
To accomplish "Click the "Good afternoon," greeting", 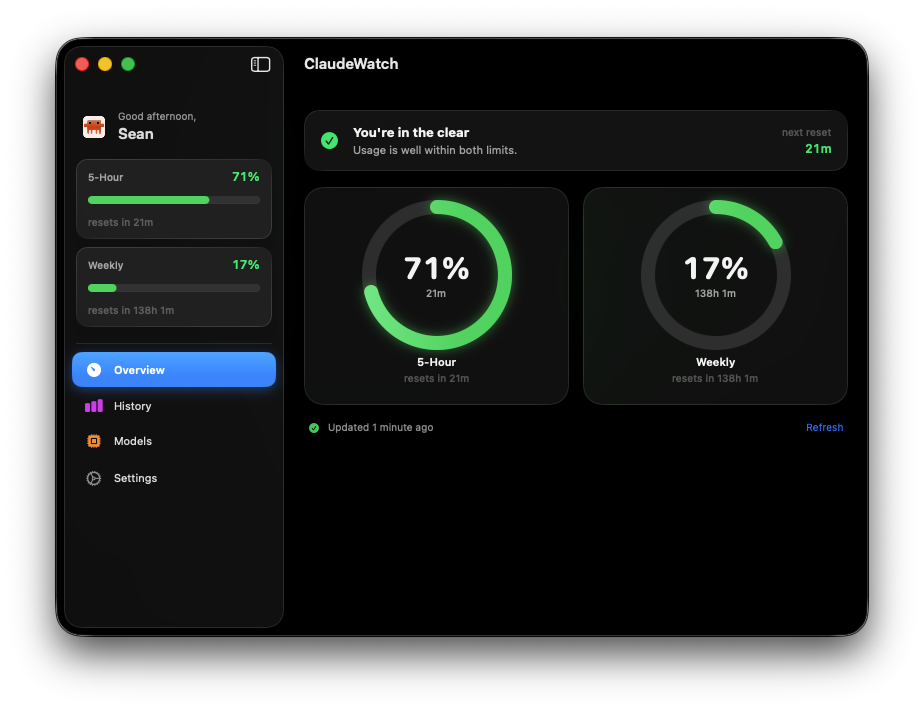I will click(x=157, y=116).
